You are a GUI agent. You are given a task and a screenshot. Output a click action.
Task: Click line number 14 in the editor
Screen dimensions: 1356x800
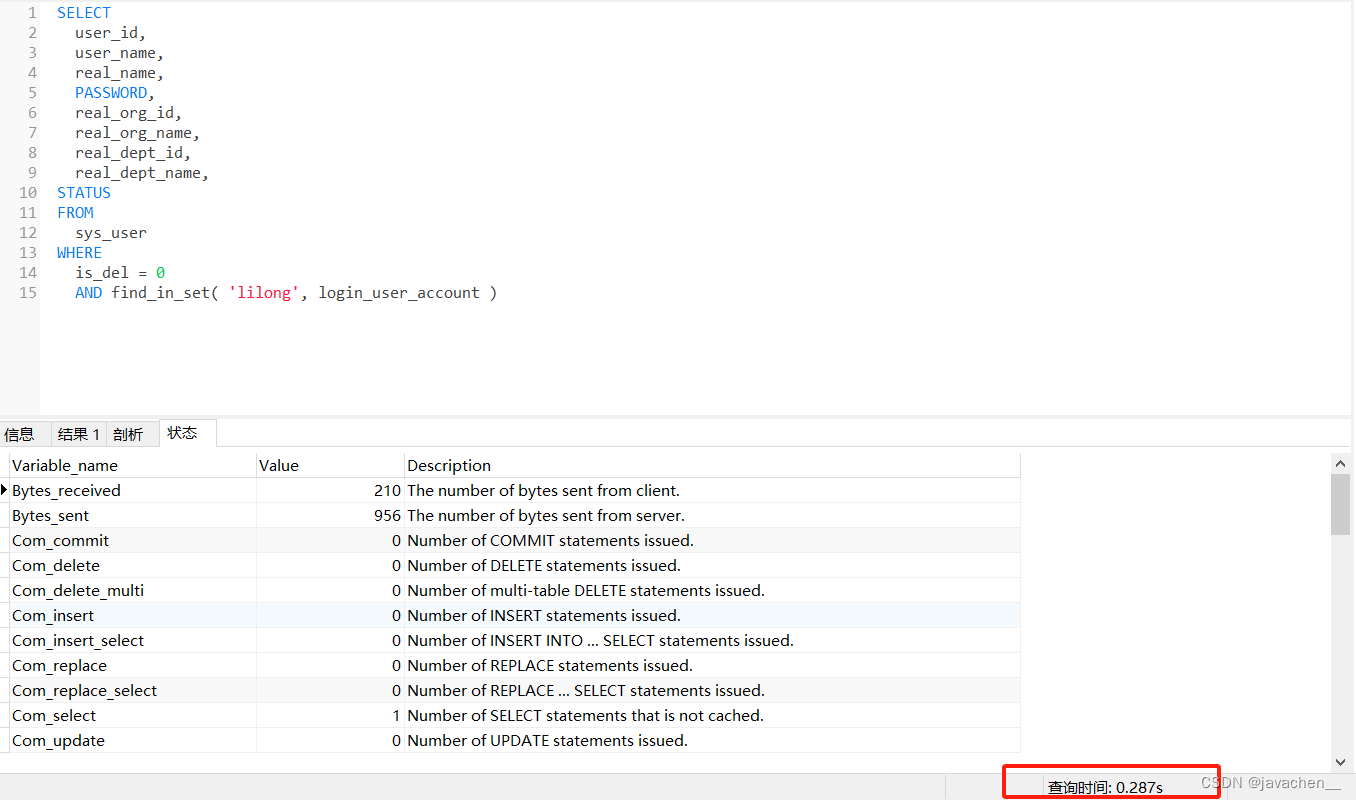(x=27, y=272)
